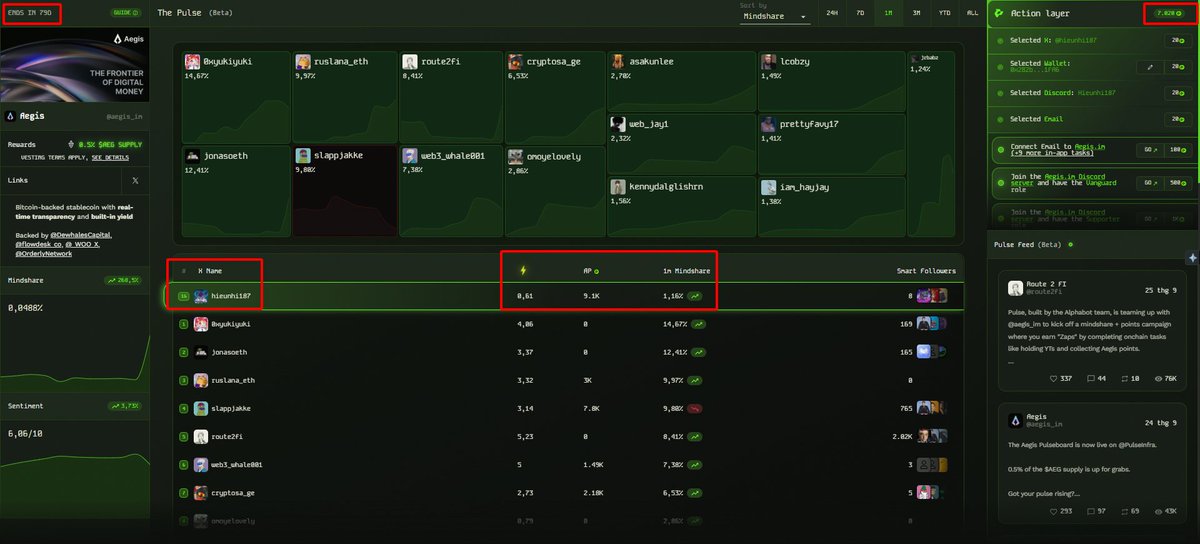
Task: Click the heart icon on Aegis post
Action: pyautogui.click(x=1054, y=511)
